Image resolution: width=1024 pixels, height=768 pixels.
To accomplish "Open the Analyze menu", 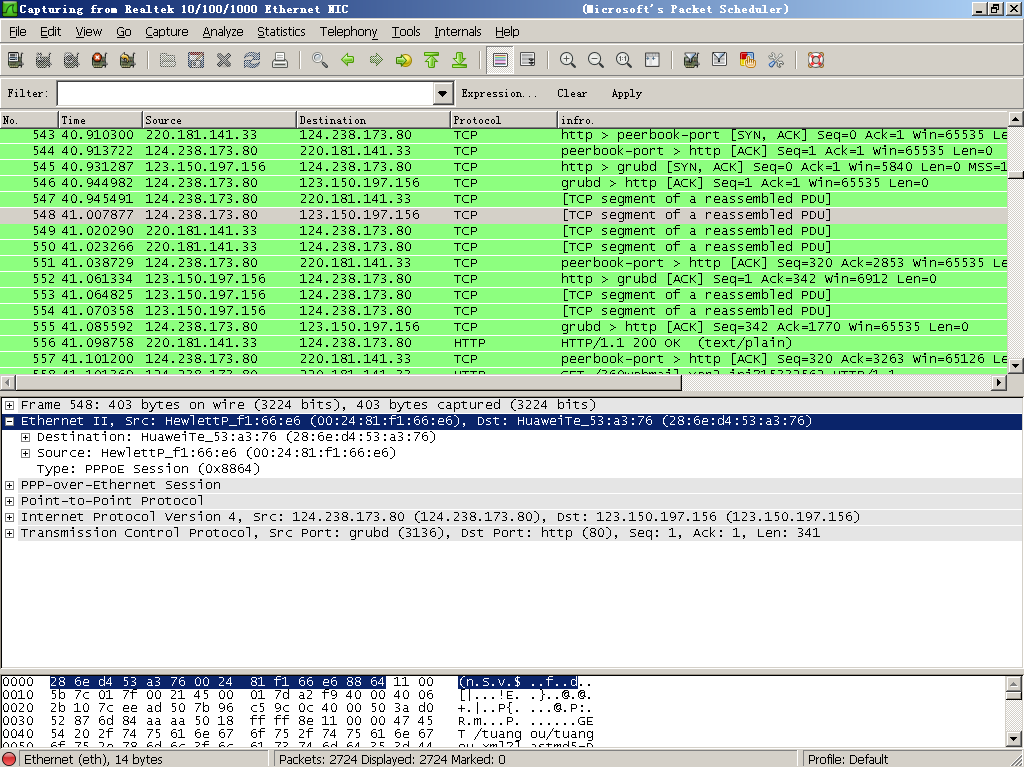I will (223, 31).
